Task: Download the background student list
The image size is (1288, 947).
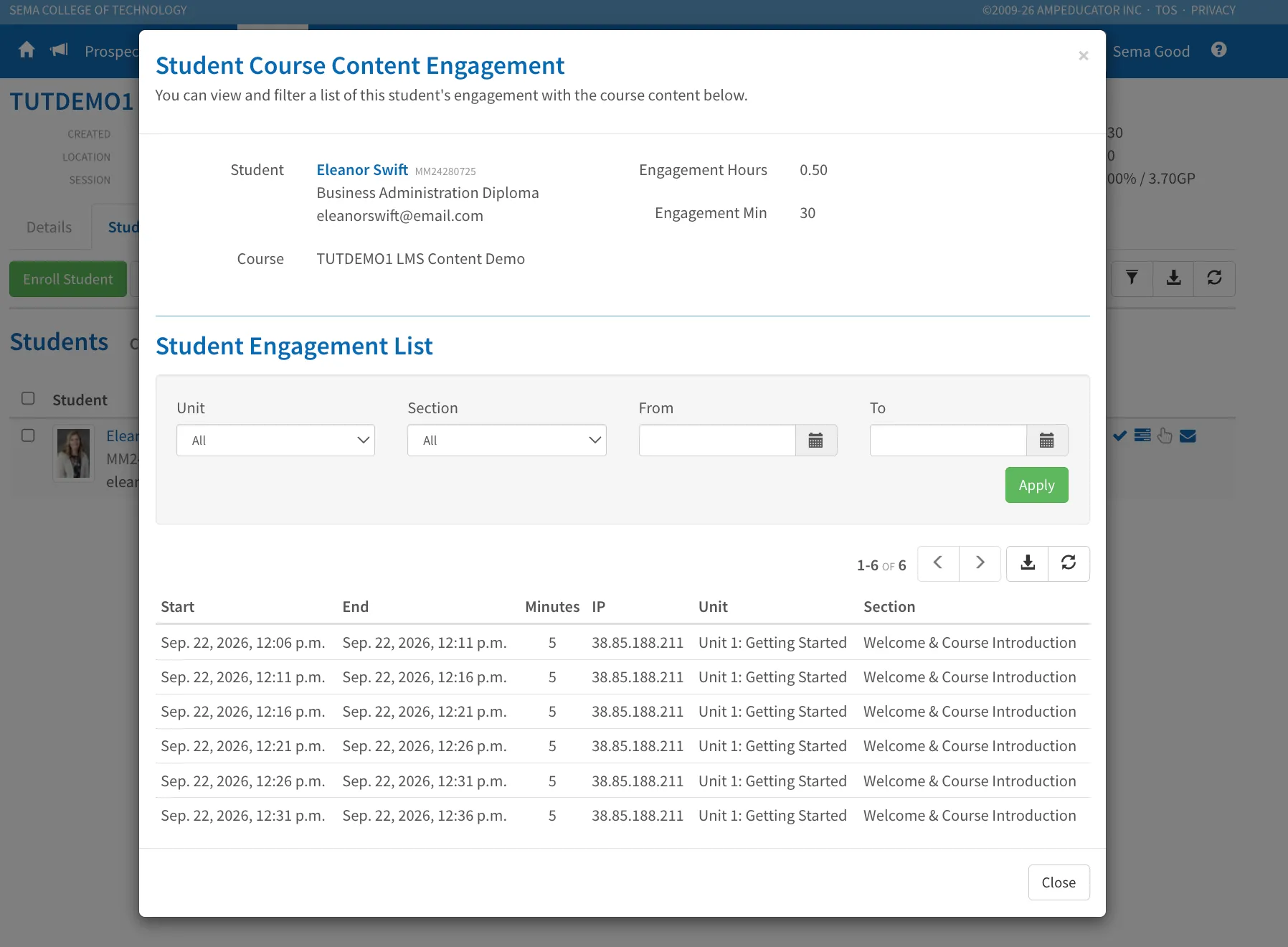Action: point(1173,278)
